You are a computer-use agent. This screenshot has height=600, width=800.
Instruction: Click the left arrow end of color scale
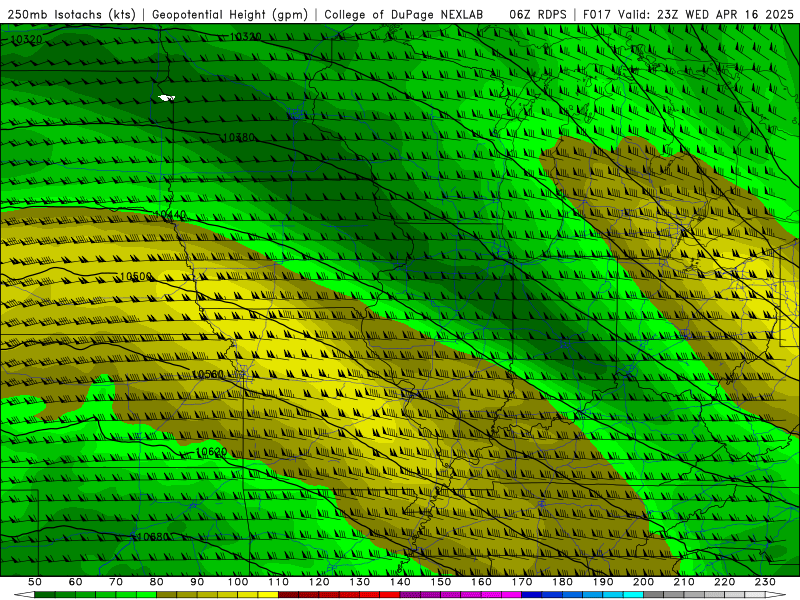24,595
